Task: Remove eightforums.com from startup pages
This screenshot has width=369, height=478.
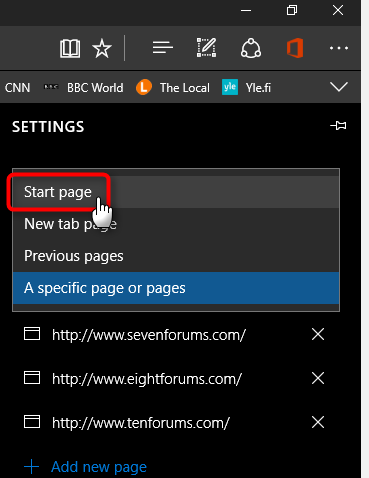Action: [x=318, y=378]
